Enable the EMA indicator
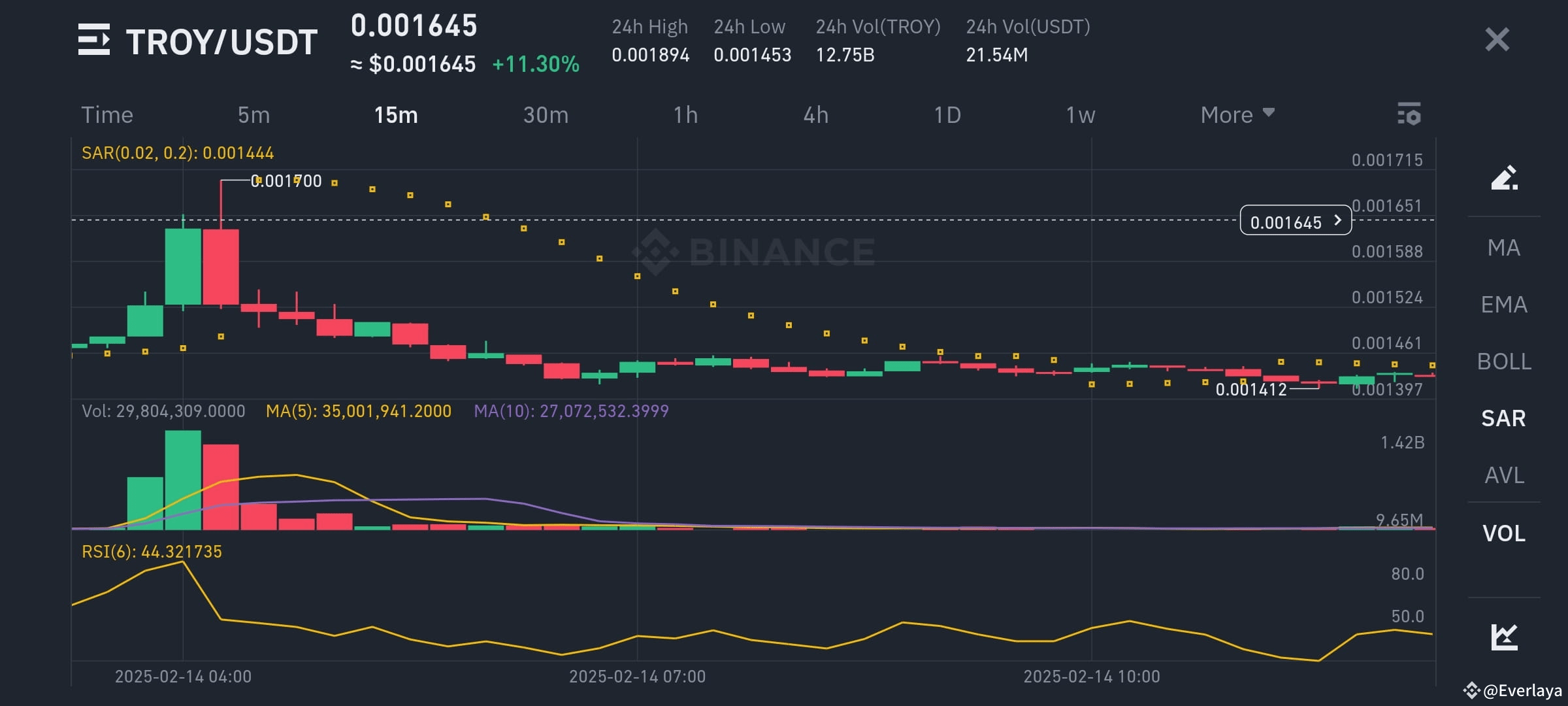The height and width of the screenshot is (706, 1568). click(x=1506, y=304)
